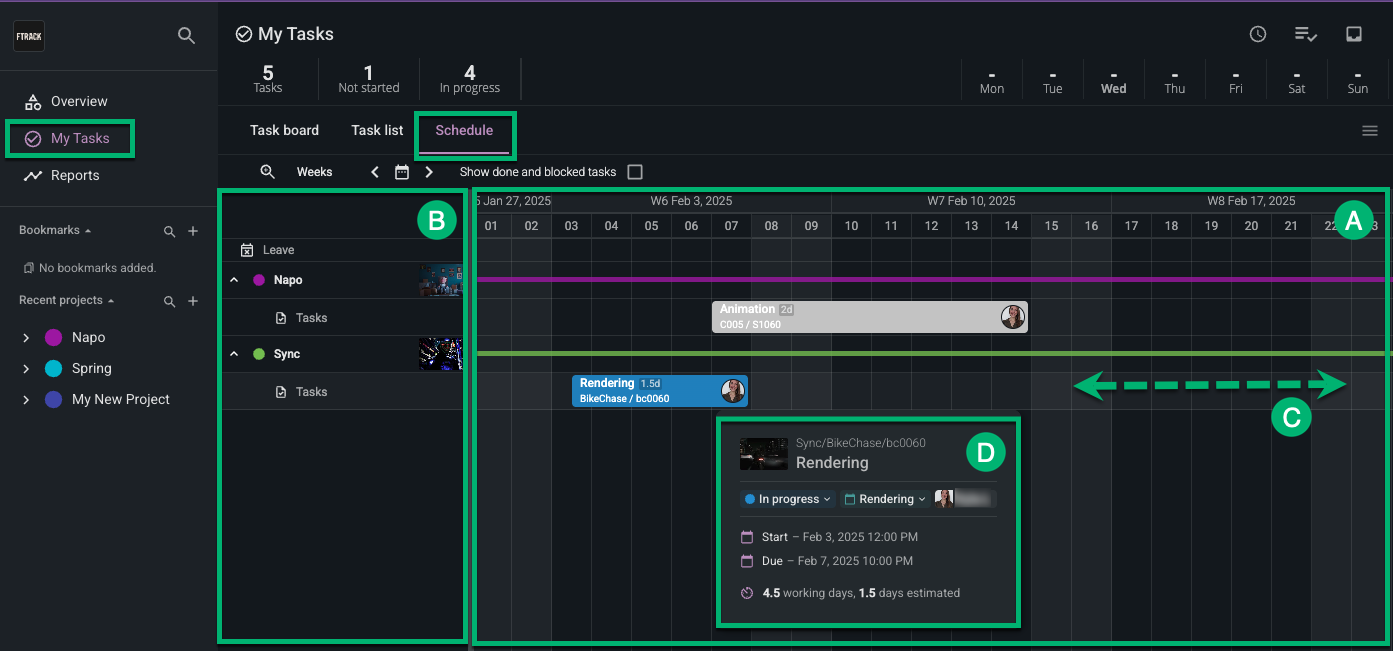Click the completed tasks list icon

click(x=1306, y=33)
